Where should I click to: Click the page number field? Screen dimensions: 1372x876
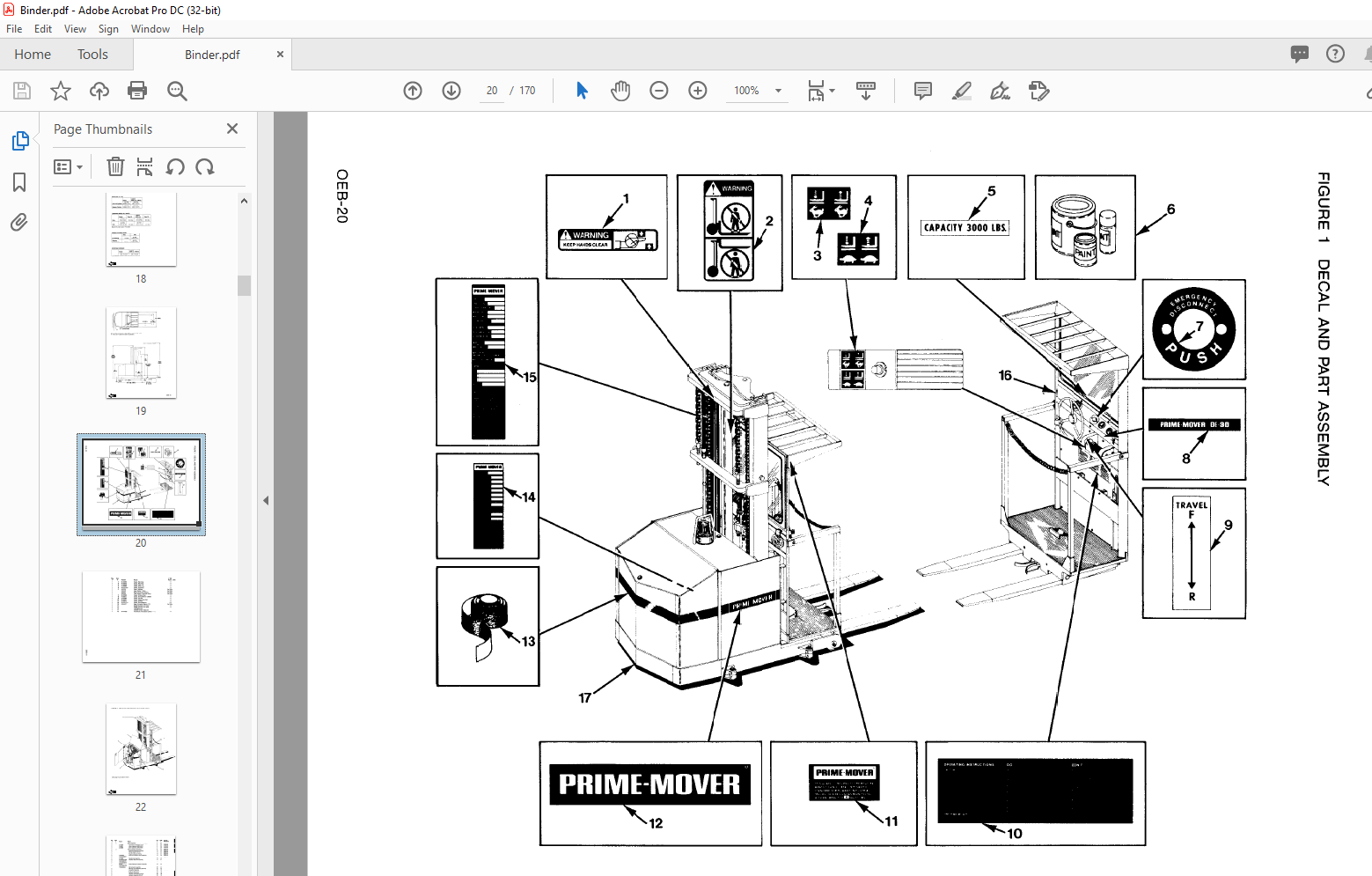(492, 91)
